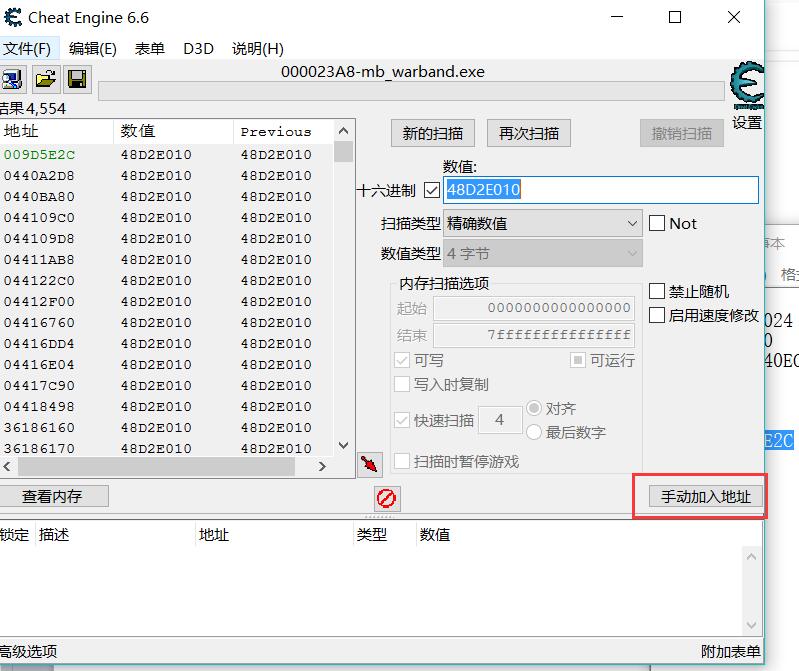Click the 手动加入地址 button
Image resolution: width=799 pixels, height=671 pixels.
tap(706, 496)
